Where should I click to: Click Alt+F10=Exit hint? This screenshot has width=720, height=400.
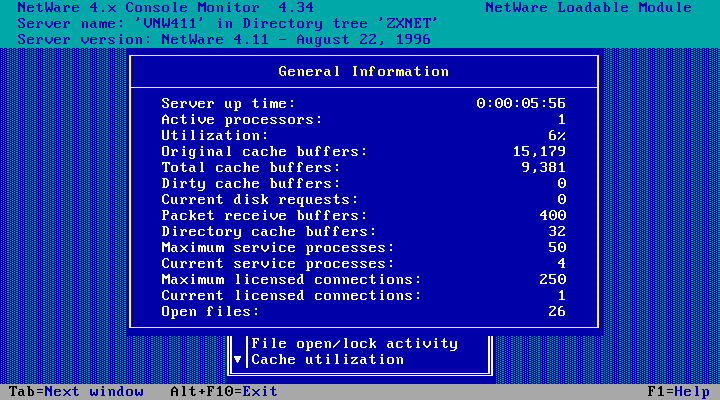click(224, 392)
